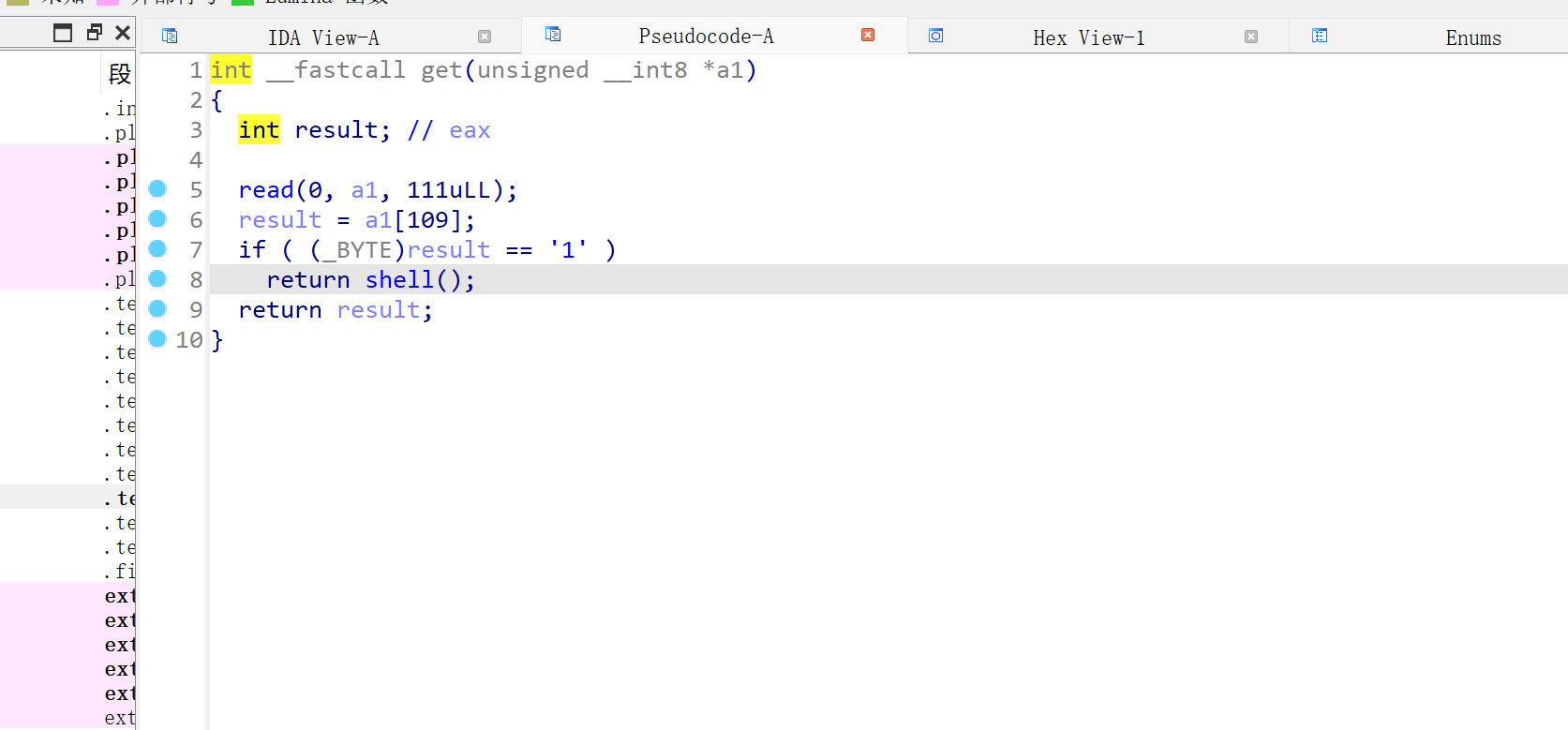Click the 段 column header
The width and height of the screenshot is (1568, 730).
(120, 73)
